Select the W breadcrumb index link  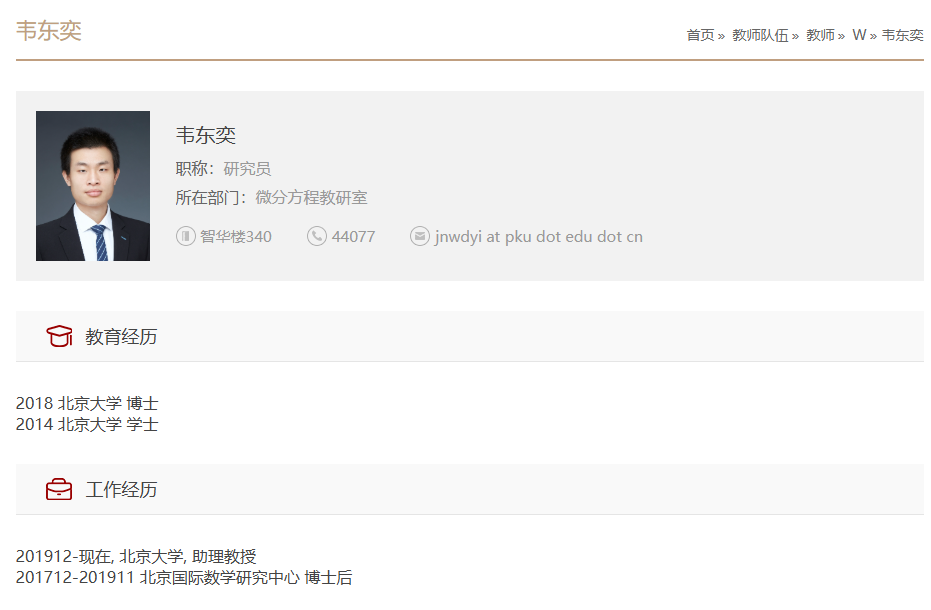pyautogui.click(x=859, y=35)
